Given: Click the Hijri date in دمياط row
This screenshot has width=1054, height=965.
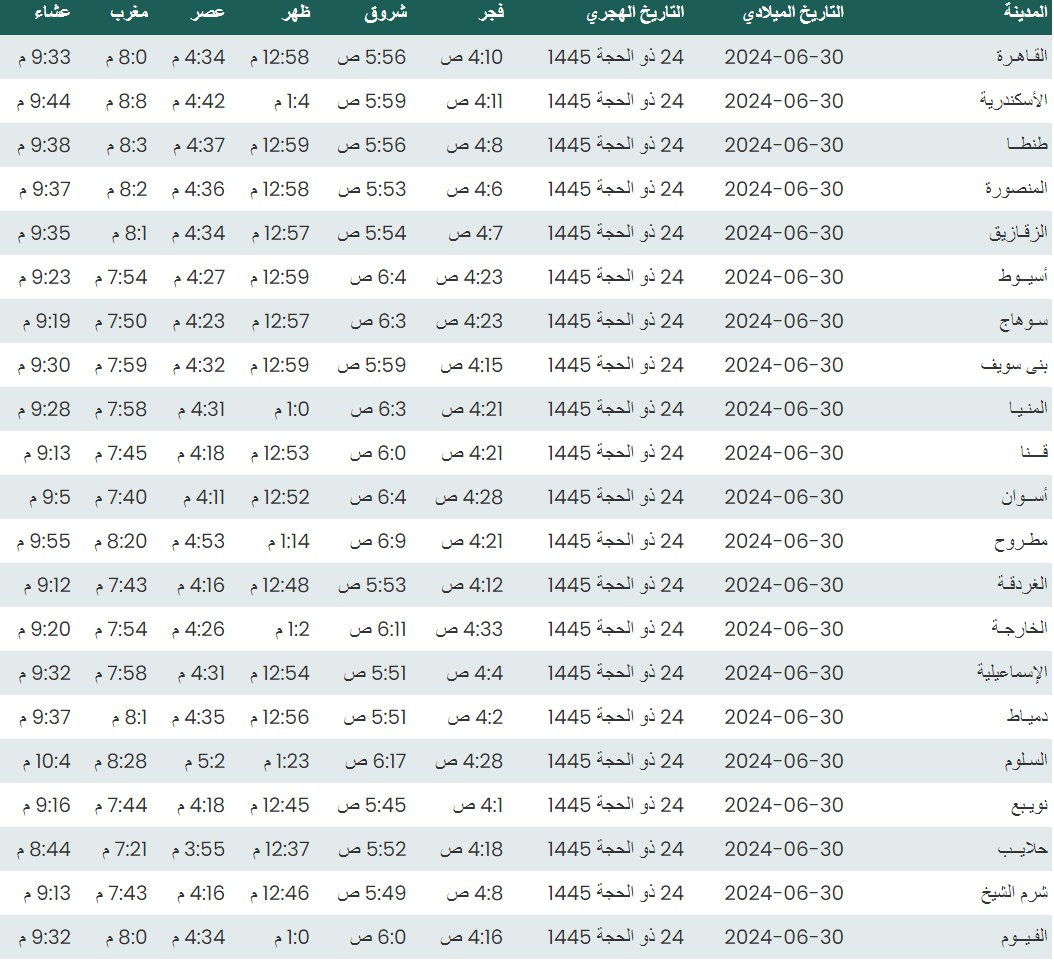Looking at the screenshot, I should pyautogui.click(x=616, y=717).
